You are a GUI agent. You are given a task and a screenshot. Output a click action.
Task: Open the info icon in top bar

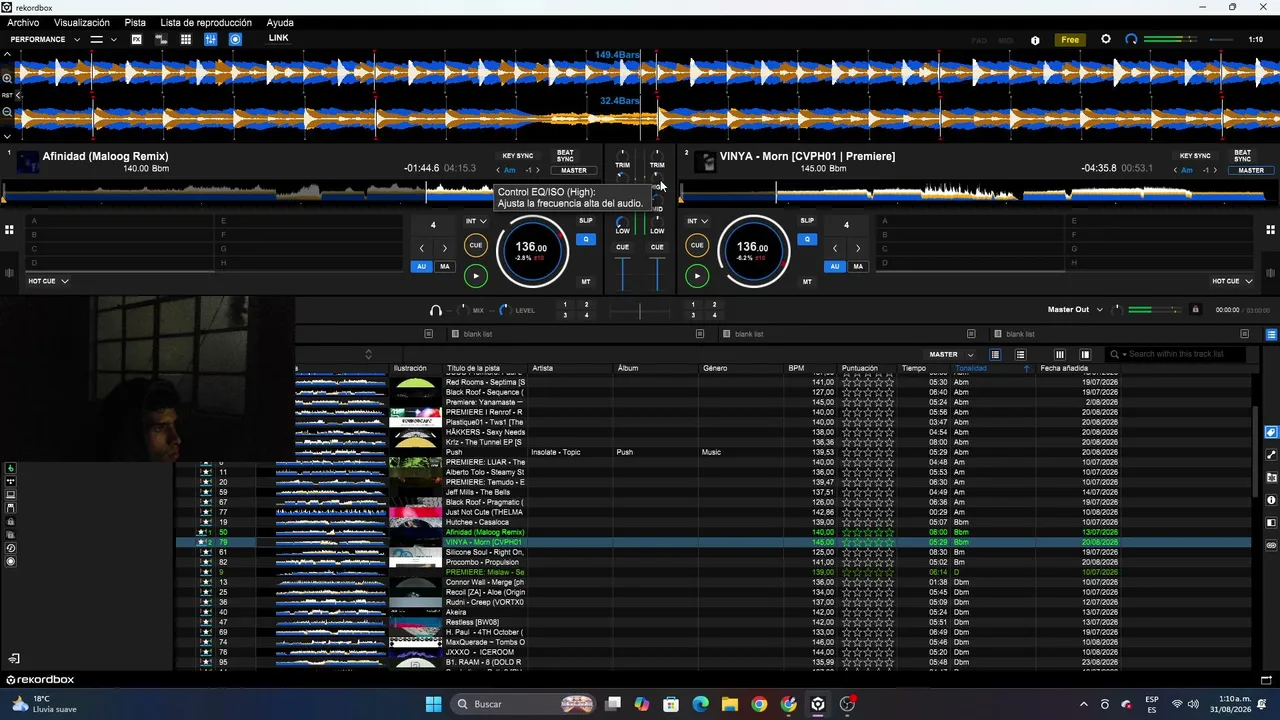(x=1035, y=40)
